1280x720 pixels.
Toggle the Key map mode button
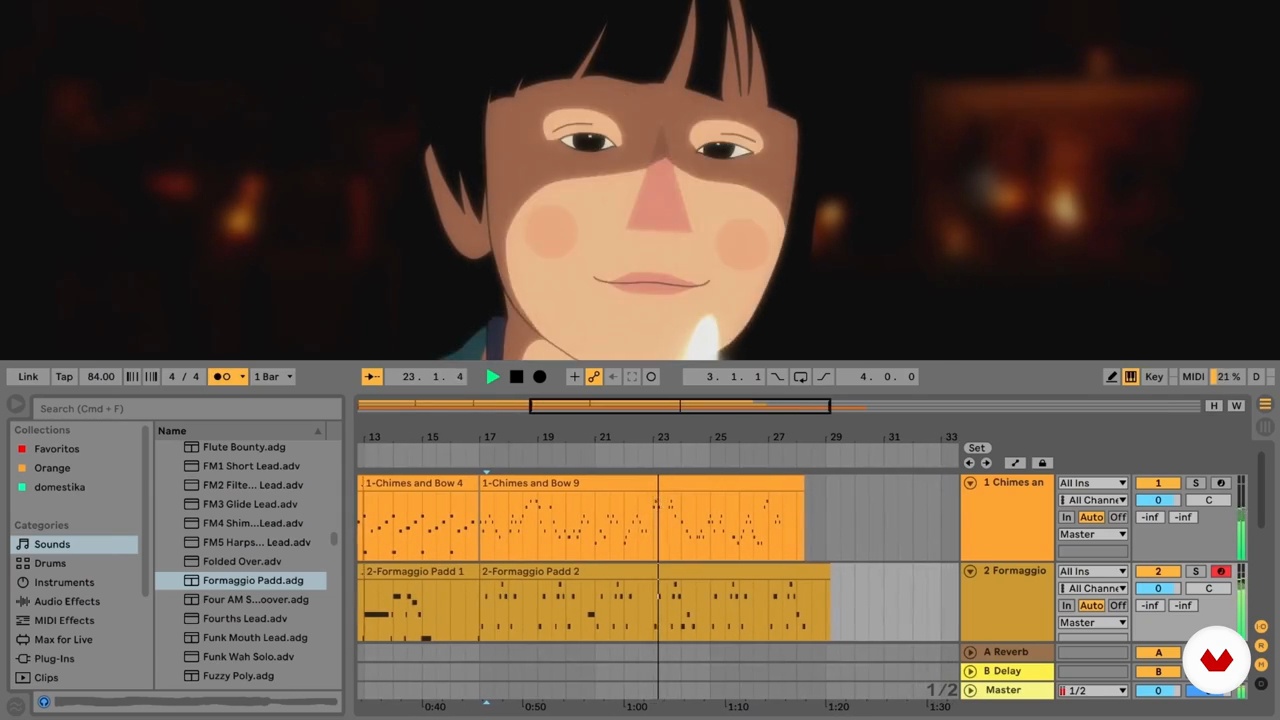1154,377
